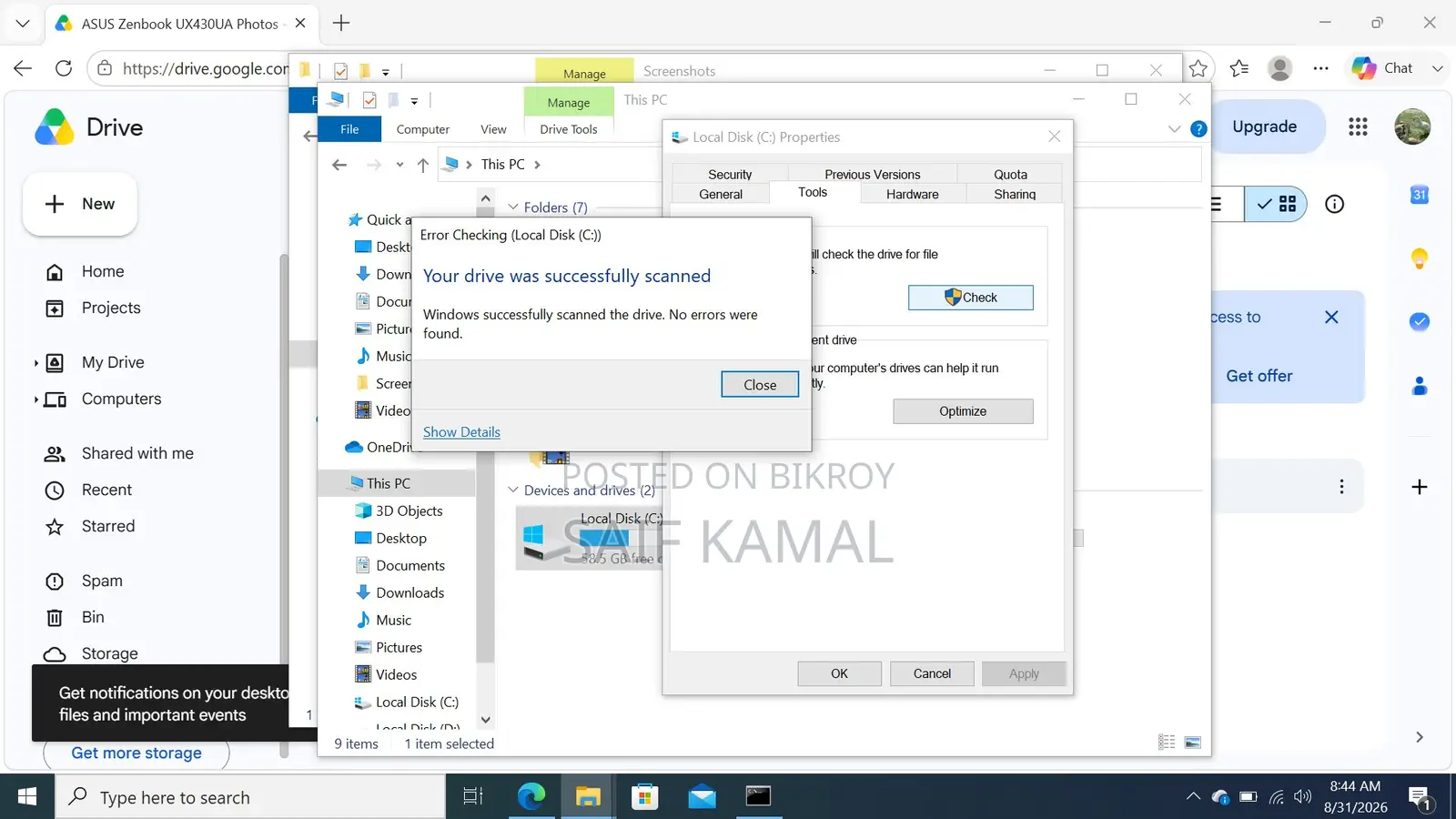Open the Google Calendar side panel icon
Viewport: 1456px width, 819px height.
(x=1419, y=195)
